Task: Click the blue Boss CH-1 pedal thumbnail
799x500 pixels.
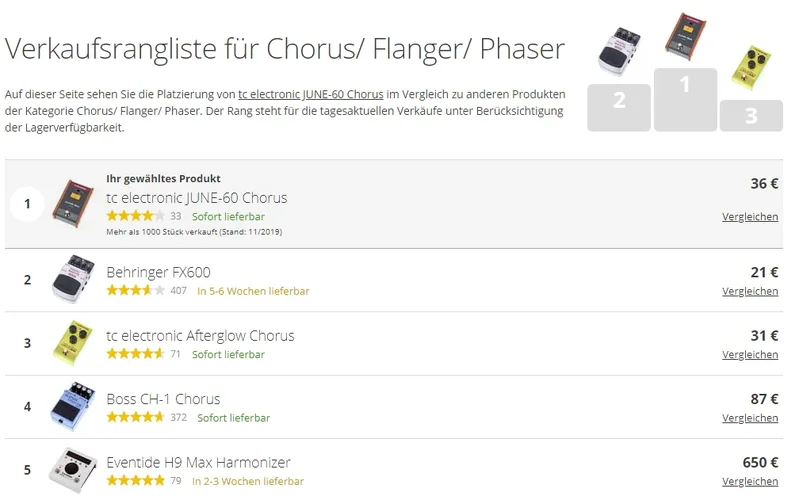Action: pos(72,406)
